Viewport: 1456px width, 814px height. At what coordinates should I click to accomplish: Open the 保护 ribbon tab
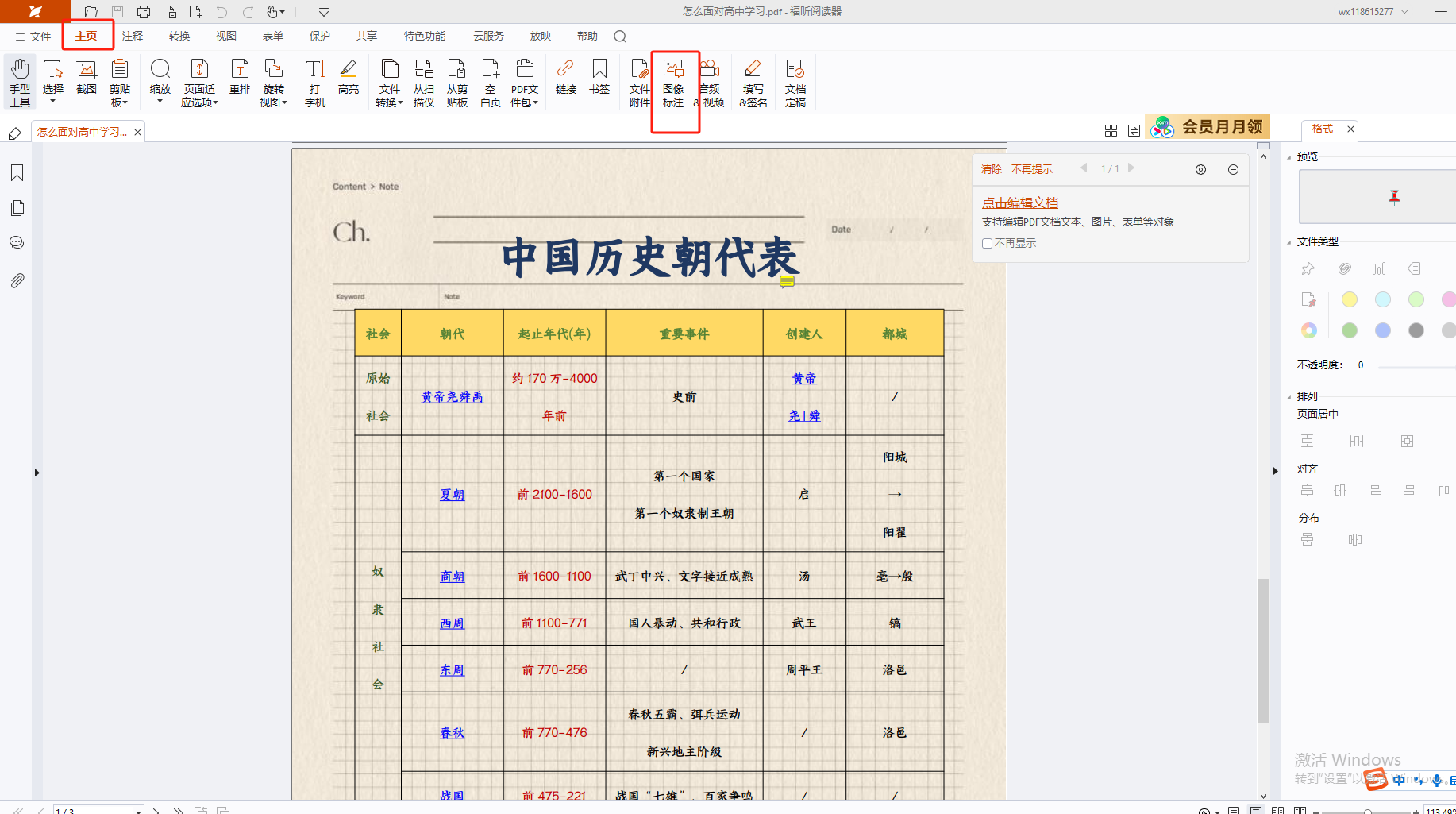320,36
